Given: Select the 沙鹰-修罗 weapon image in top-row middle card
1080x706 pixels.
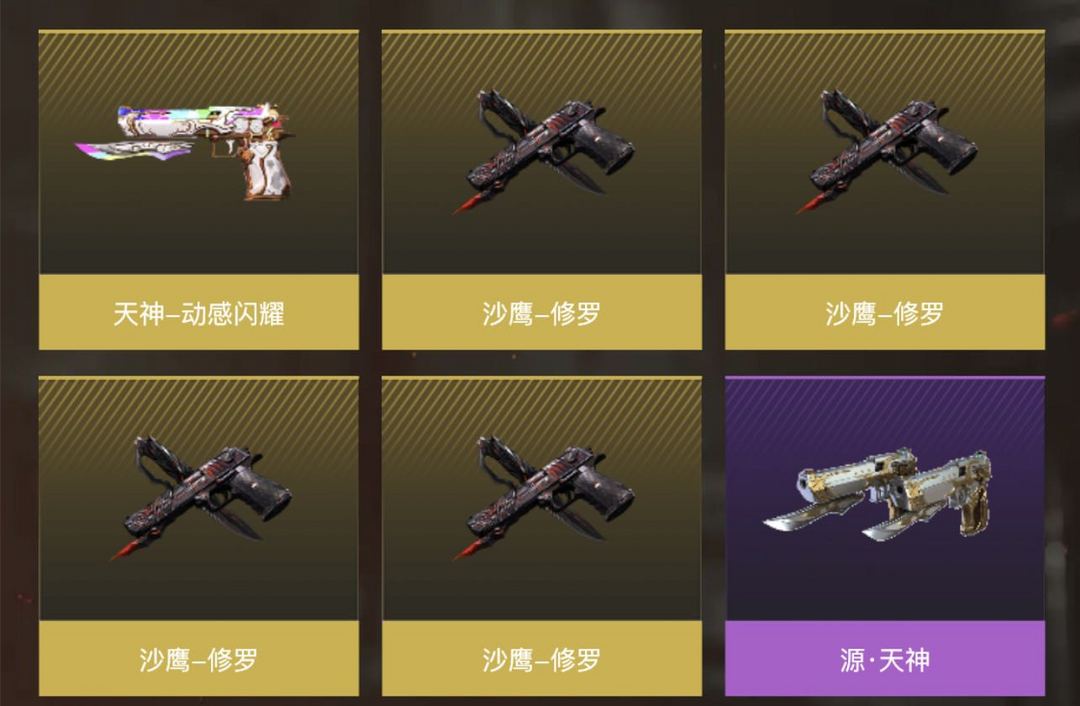Looking at the screenshot, I should (x=542, y=152).
